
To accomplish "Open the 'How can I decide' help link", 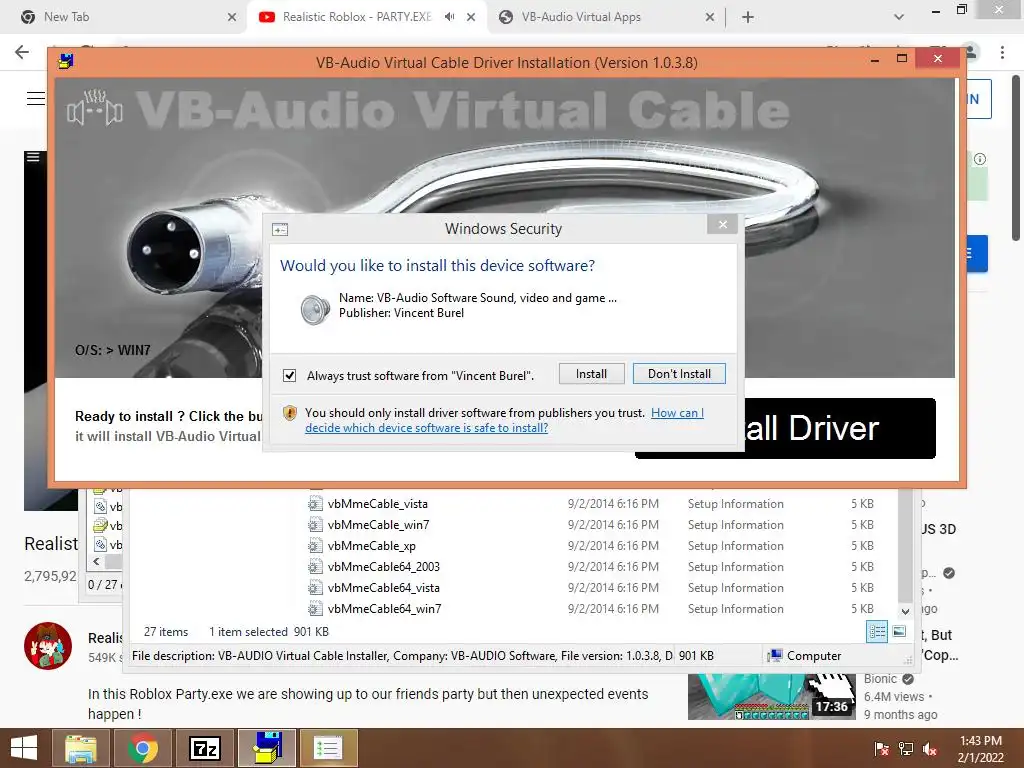I will tap(504, 420).
